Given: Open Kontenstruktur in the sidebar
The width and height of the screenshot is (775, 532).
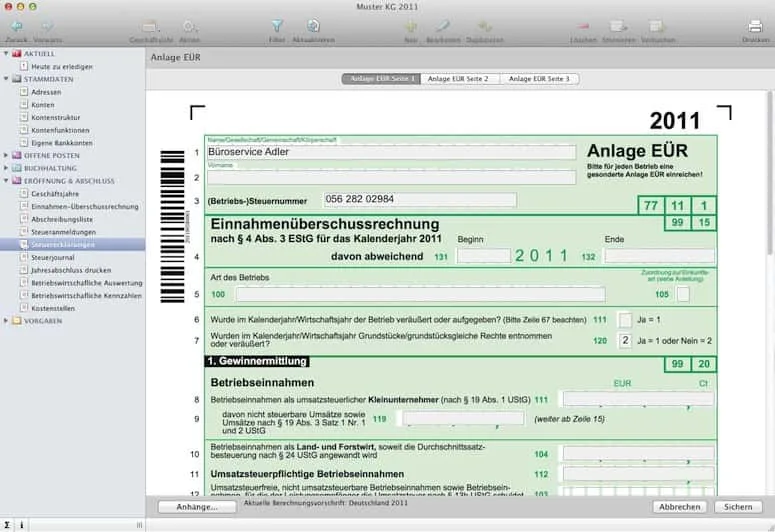Looking at the screenshot, I should click(x=55, y=118).
